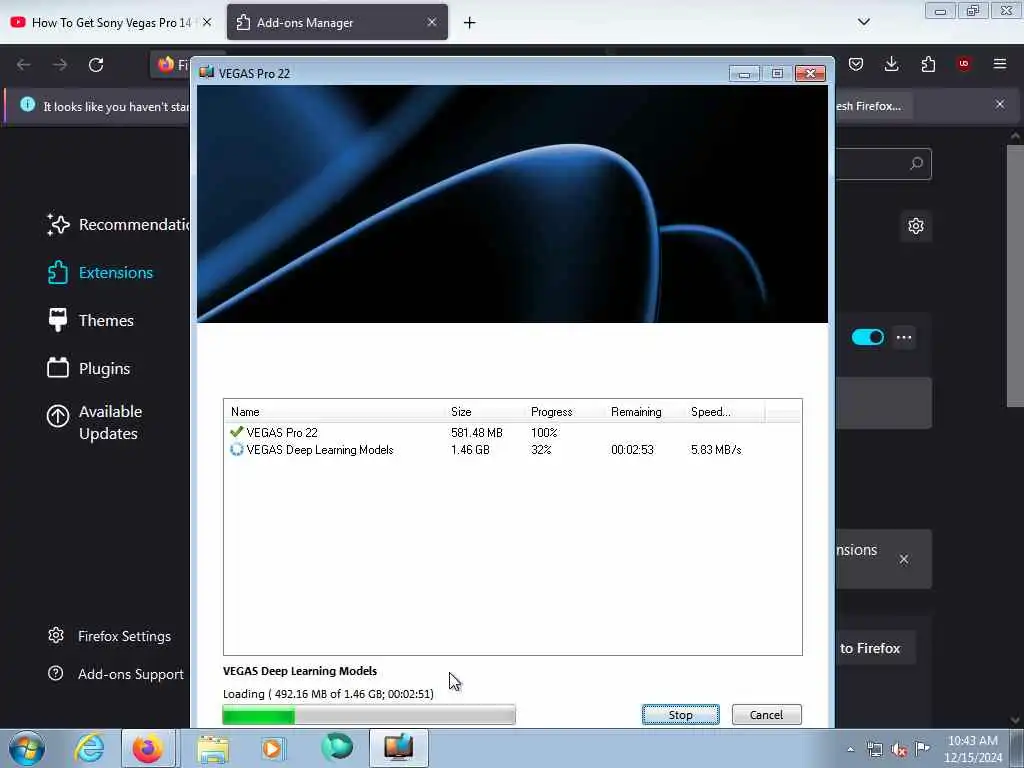1024x768 pixels.
Task: Open the list all tabs dropdown
Action: tap(863, 22)
